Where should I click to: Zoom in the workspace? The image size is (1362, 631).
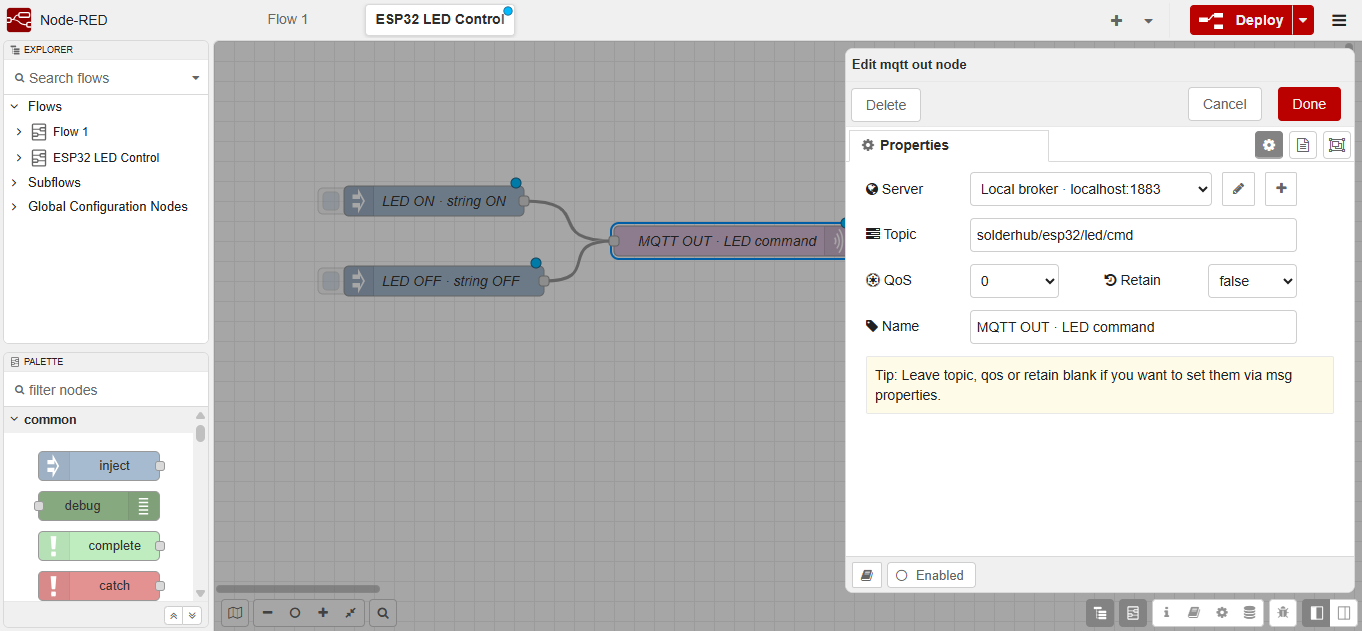coord(323,613)
